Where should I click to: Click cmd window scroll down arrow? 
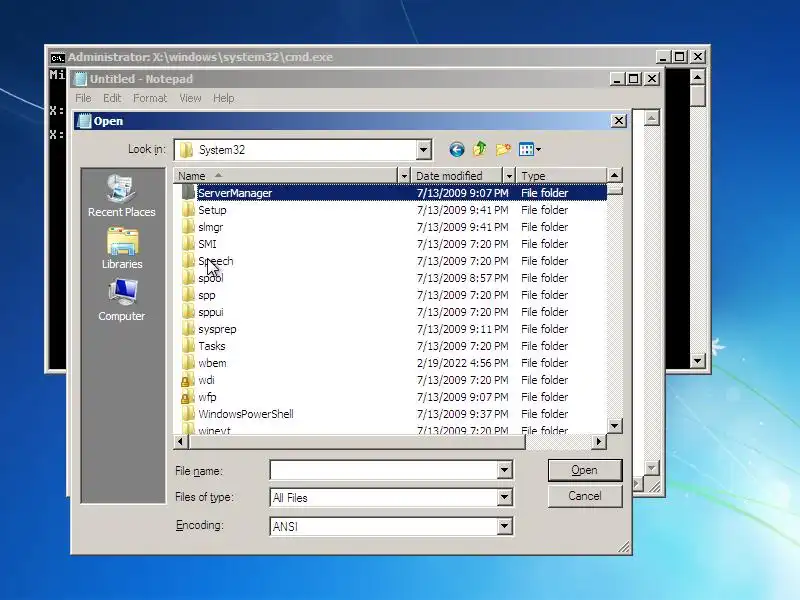[697, 361]
